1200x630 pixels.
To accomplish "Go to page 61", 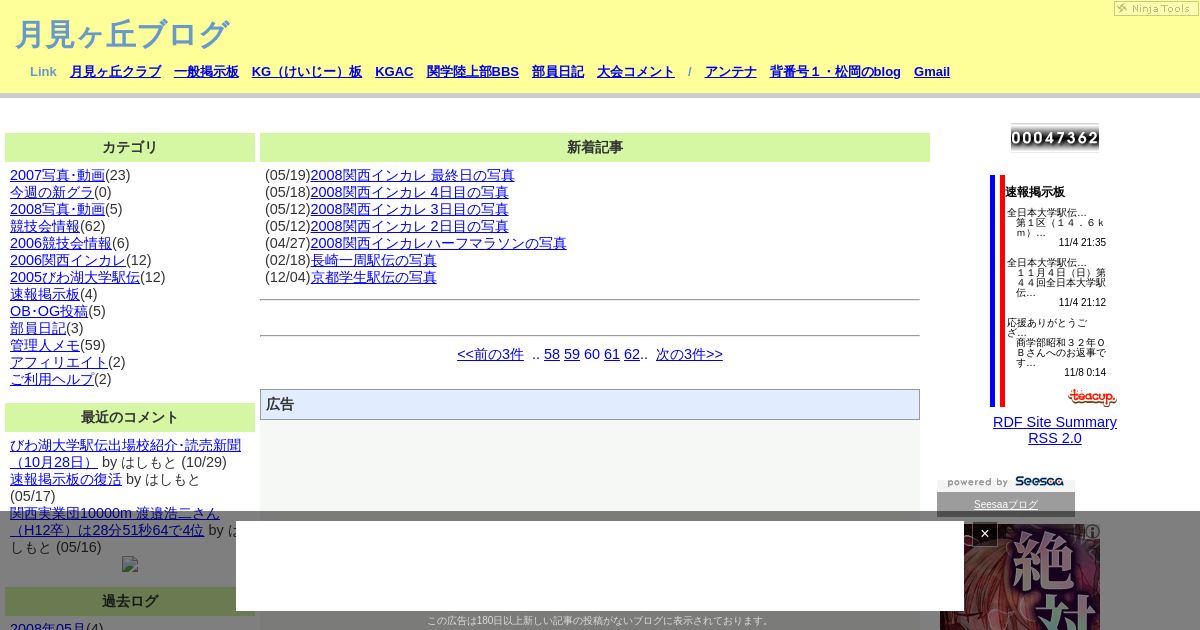I will [x=612, y=354].
